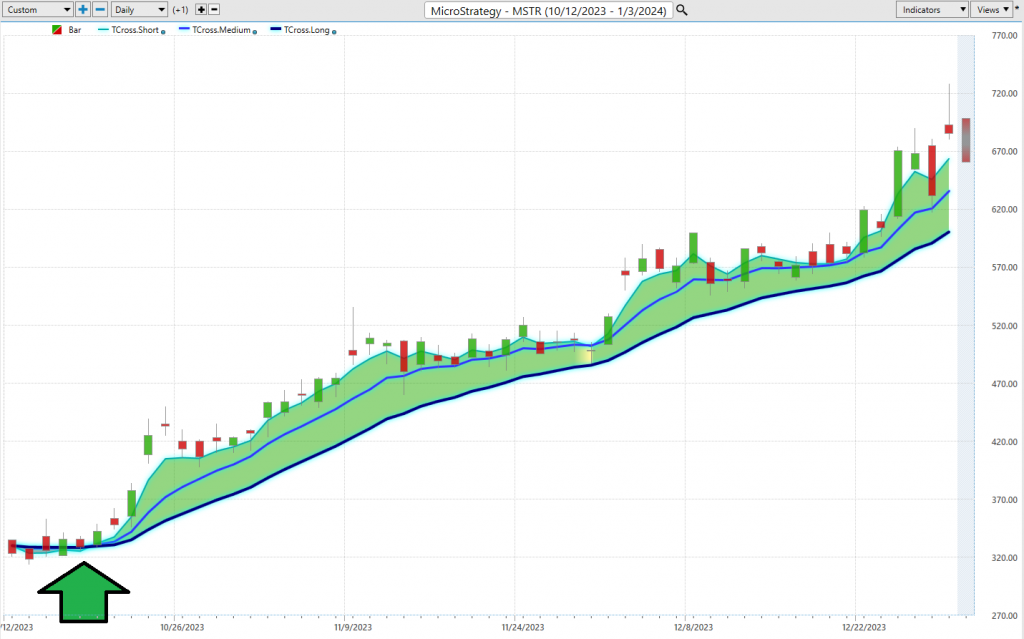Click the black plus forecast increment button

click(201, 9)
